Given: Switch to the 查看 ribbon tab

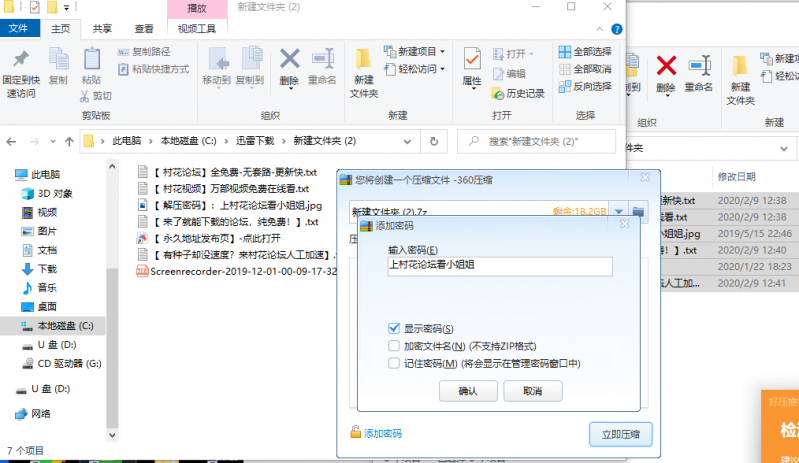Looking at the screenshot, I should (x=144, y=29).
